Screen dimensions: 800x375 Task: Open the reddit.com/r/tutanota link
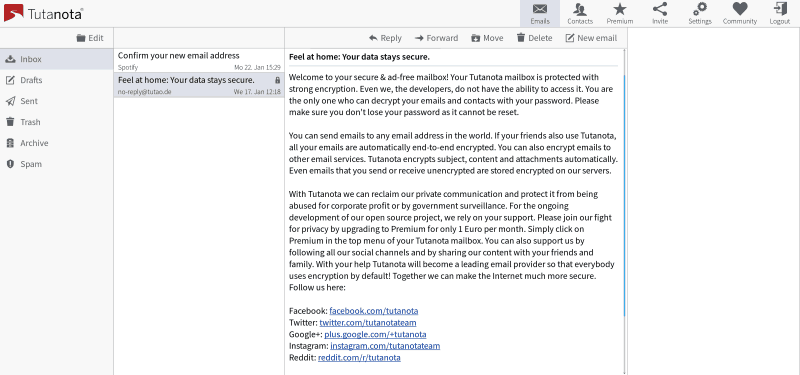click(359, 358)
